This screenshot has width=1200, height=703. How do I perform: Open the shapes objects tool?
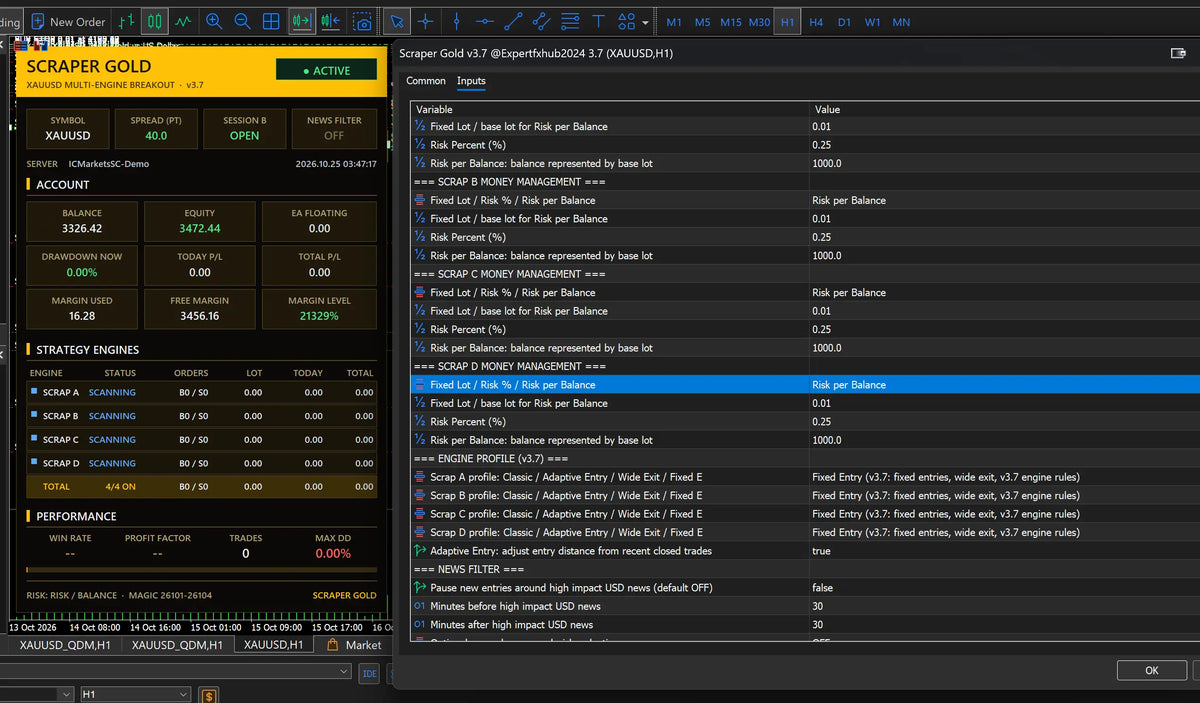pos(627,21)
